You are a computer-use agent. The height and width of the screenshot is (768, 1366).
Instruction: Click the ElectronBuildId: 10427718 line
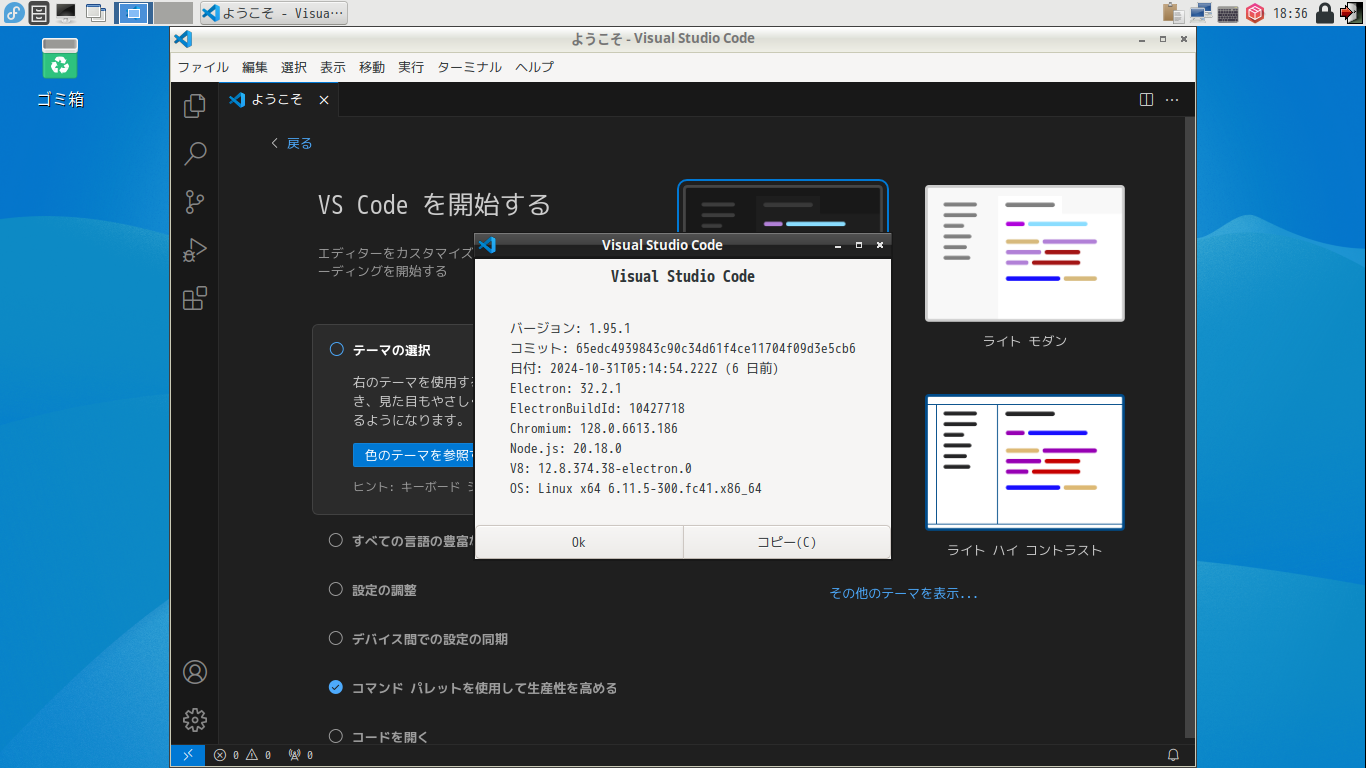tap(597, 408)
